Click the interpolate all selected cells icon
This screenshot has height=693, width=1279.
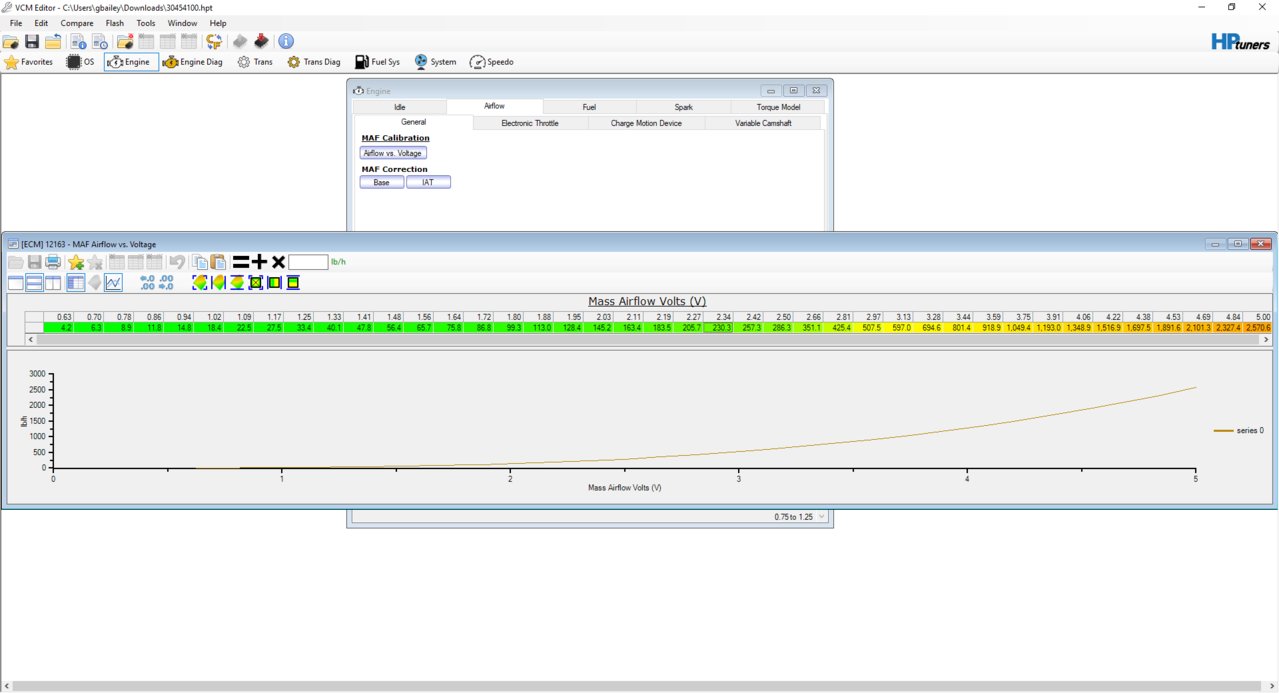(x=200, y=283)
